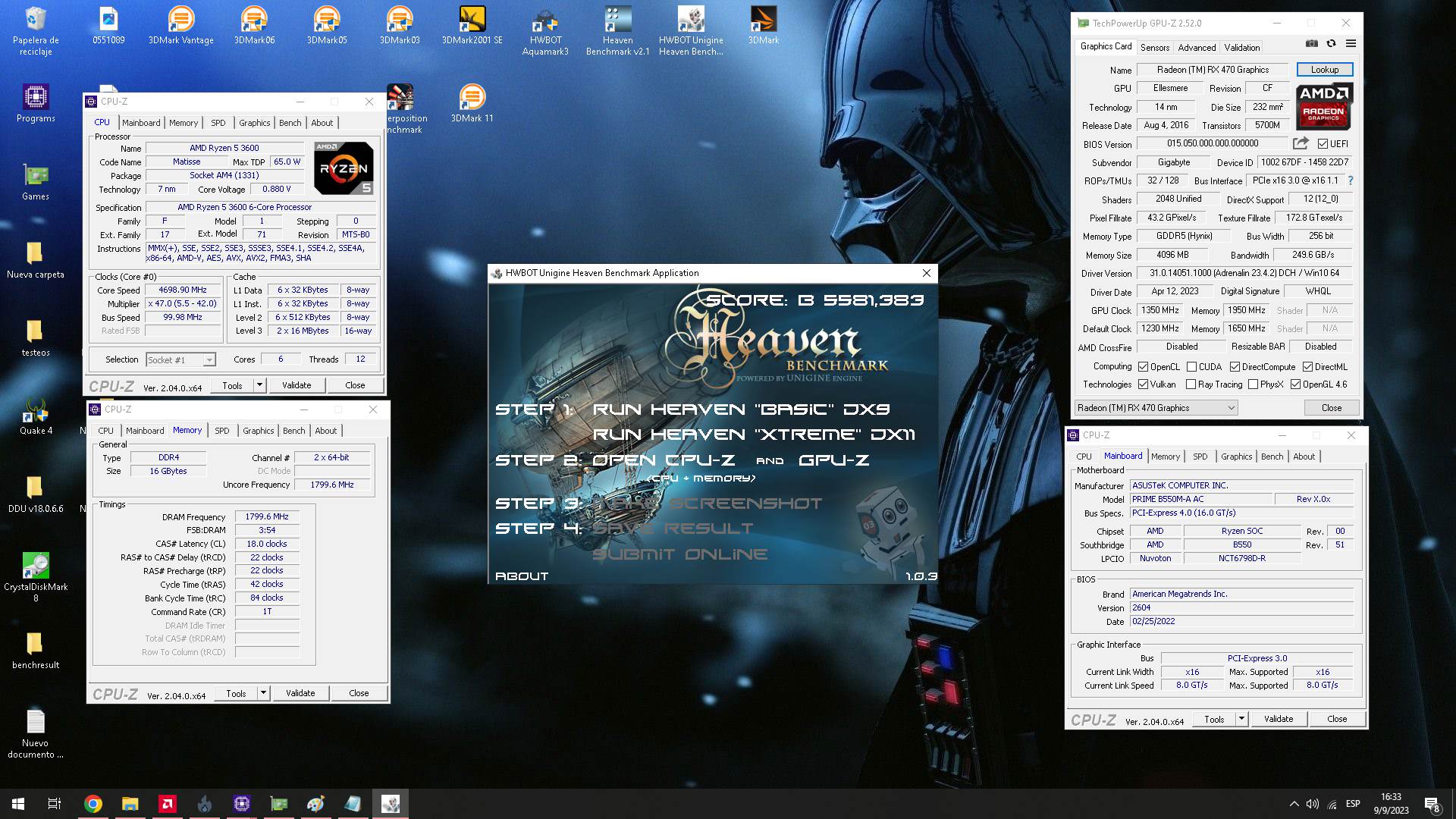Toggle the UEFI checkbox in GPU-Z

click(1323, 144)
